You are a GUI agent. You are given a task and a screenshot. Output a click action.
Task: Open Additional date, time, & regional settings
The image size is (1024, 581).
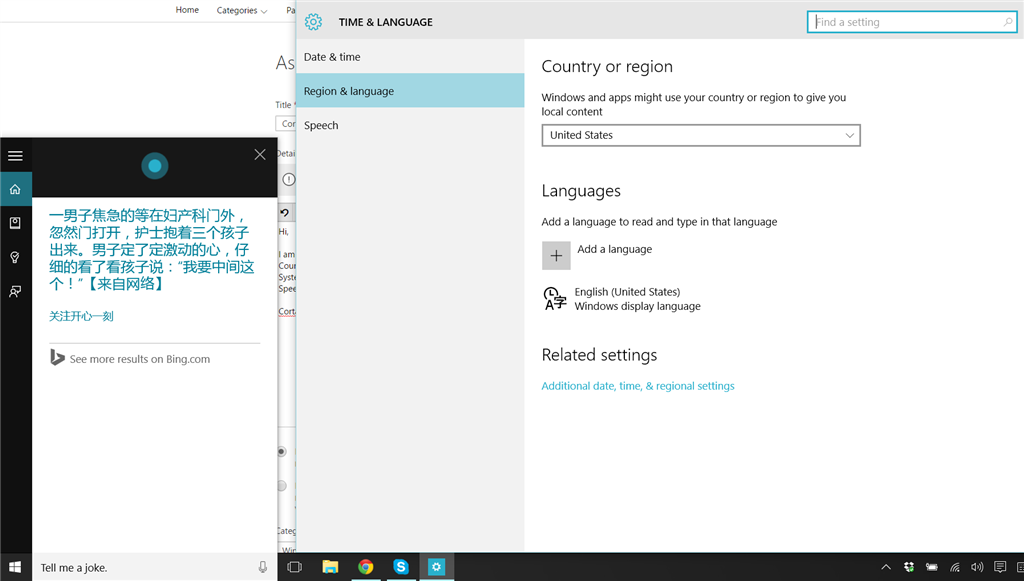coord(638,386)
